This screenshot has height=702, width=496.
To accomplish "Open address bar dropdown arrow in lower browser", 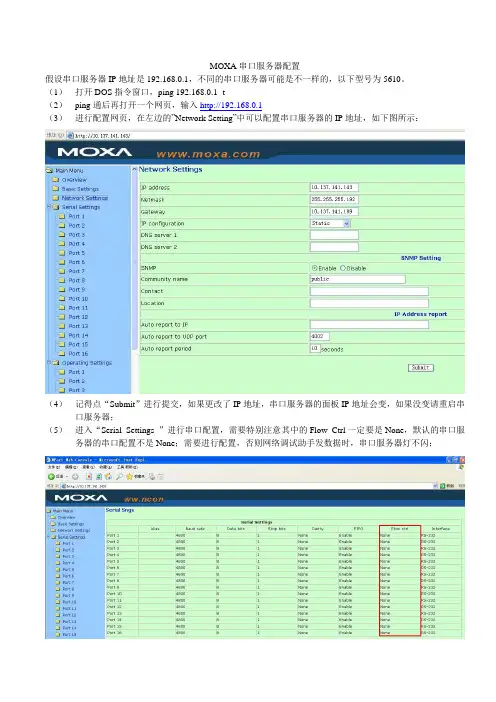I will 435,486.
